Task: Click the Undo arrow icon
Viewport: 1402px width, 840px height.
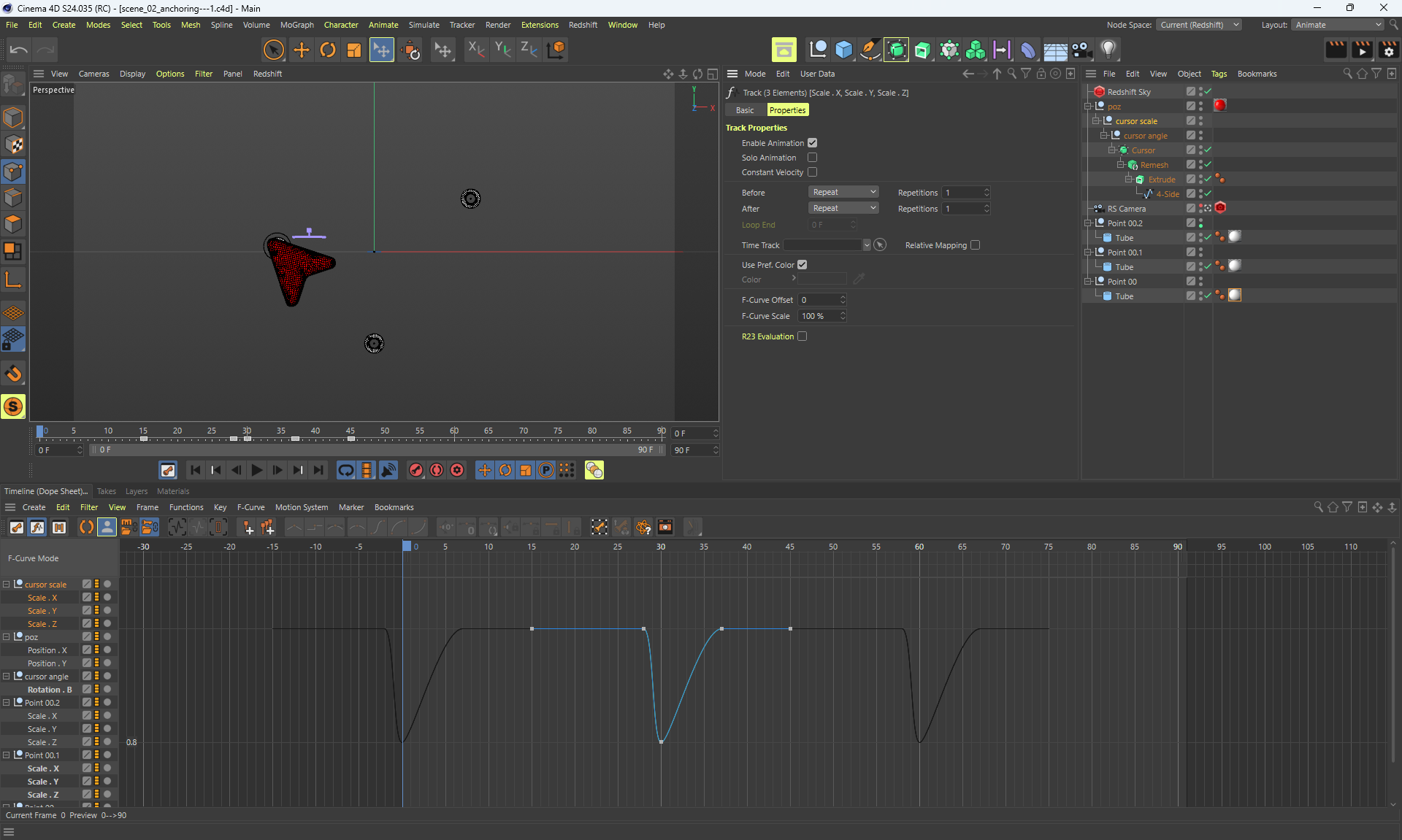Action: (19, 50)
